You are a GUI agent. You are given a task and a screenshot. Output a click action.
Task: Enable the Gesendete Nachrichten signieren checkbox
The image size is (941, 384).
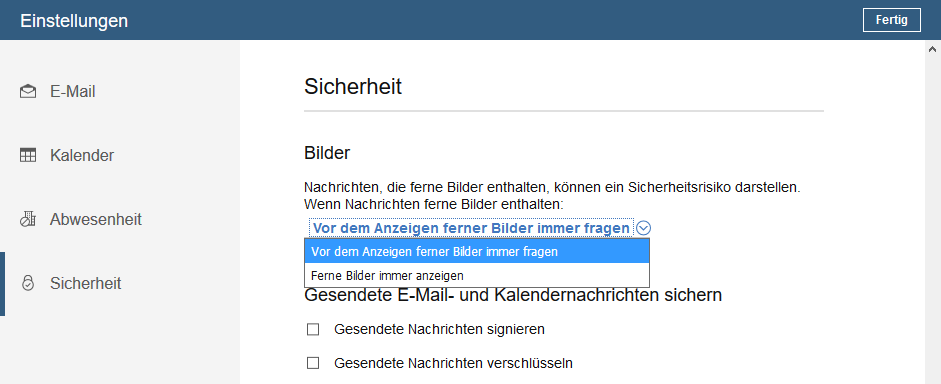pyautogui.click(x=313, y=329)
